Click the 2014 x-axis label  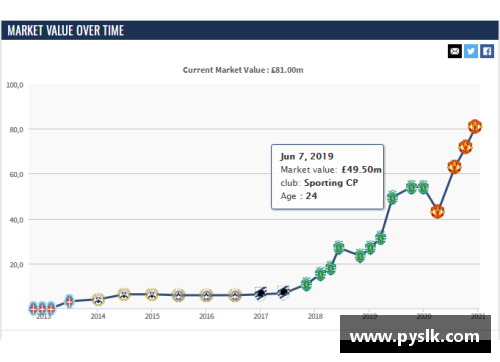[98, 316]
